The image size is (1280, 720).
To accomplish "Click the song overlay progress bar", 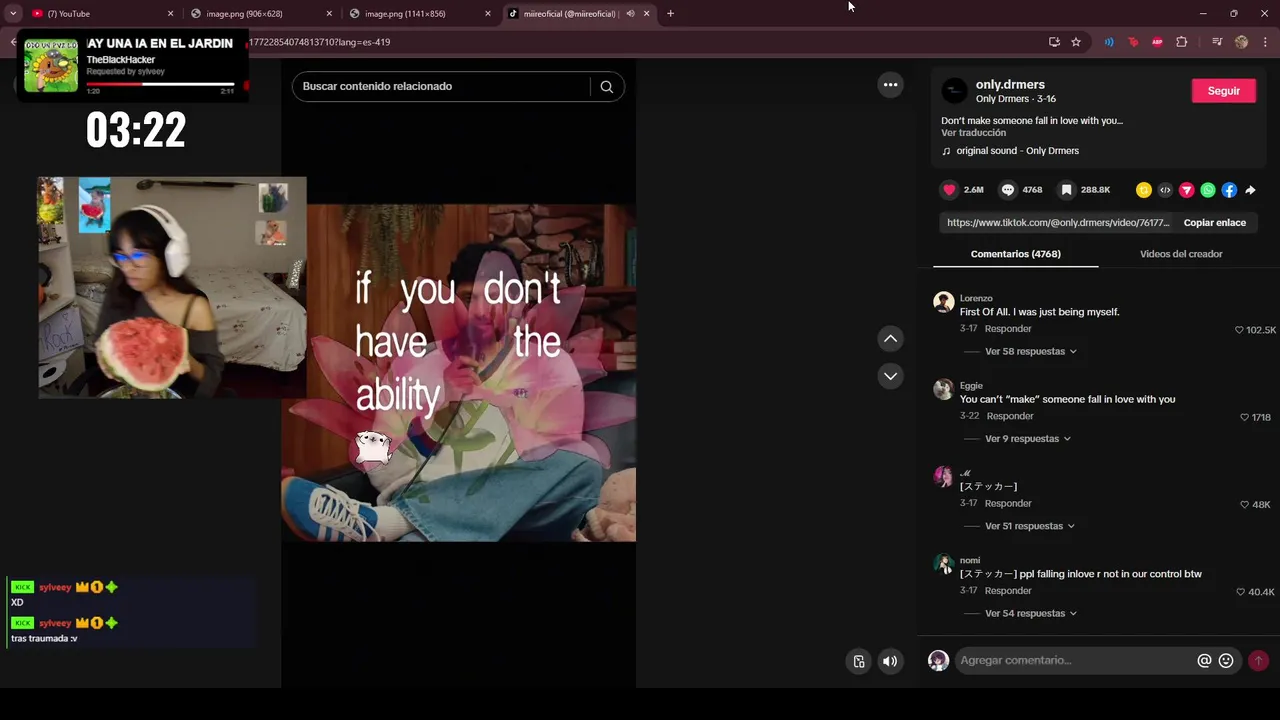I will 160,84.
